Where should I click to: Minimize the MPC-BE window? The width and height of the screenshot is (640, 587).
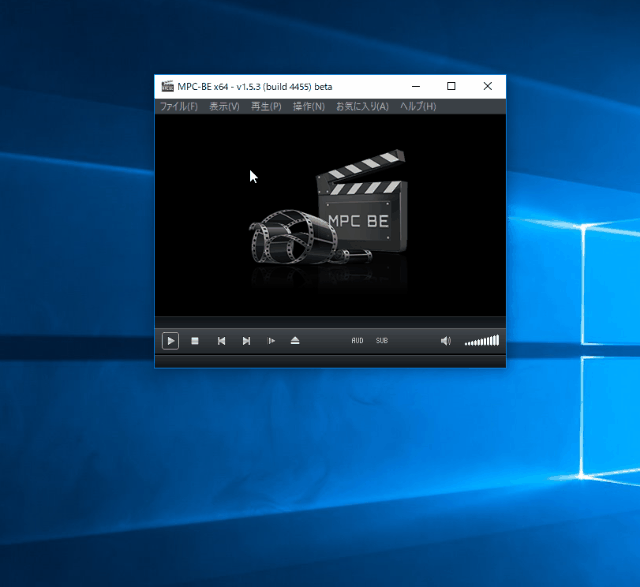416,86
